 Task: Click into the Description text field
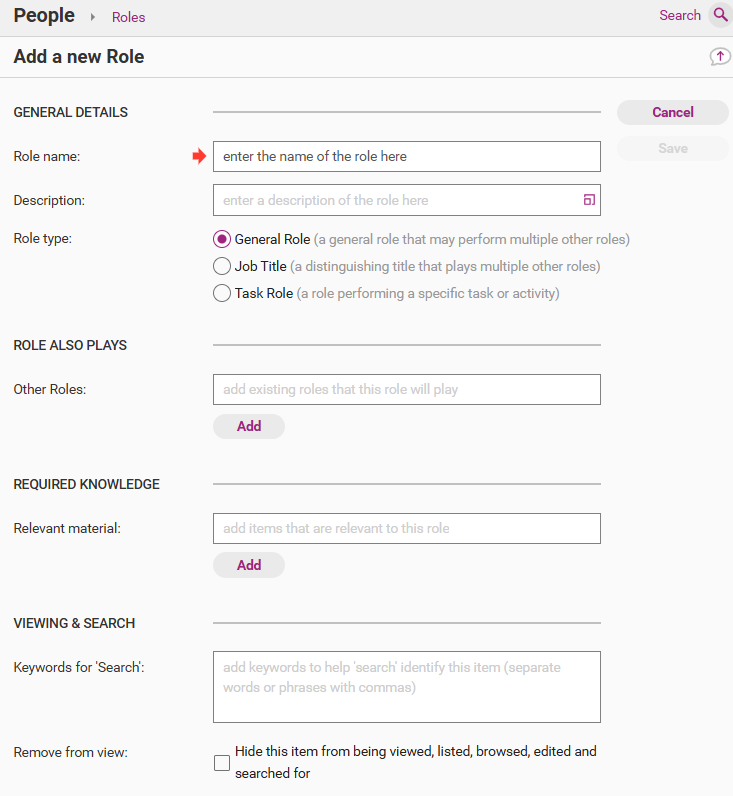[395, 200]
